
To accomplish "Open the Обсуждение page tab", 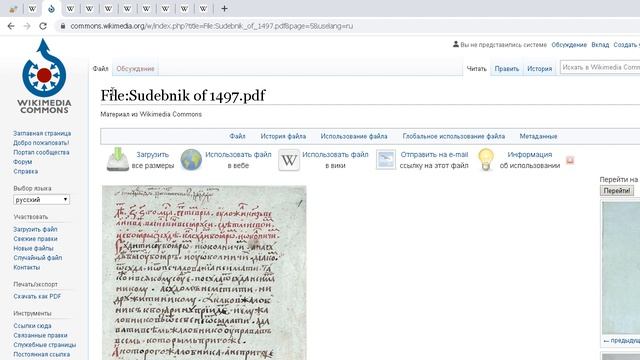I will coord(135,69).
